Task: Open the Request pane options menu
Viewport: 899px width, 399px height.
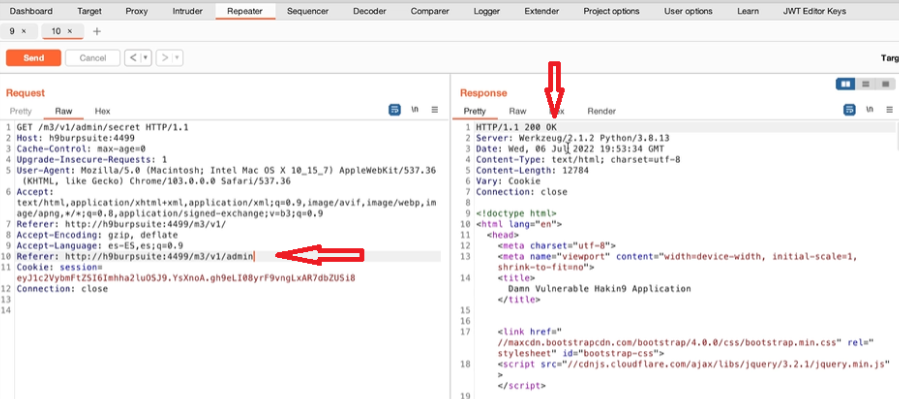Action: click(435, 110)
